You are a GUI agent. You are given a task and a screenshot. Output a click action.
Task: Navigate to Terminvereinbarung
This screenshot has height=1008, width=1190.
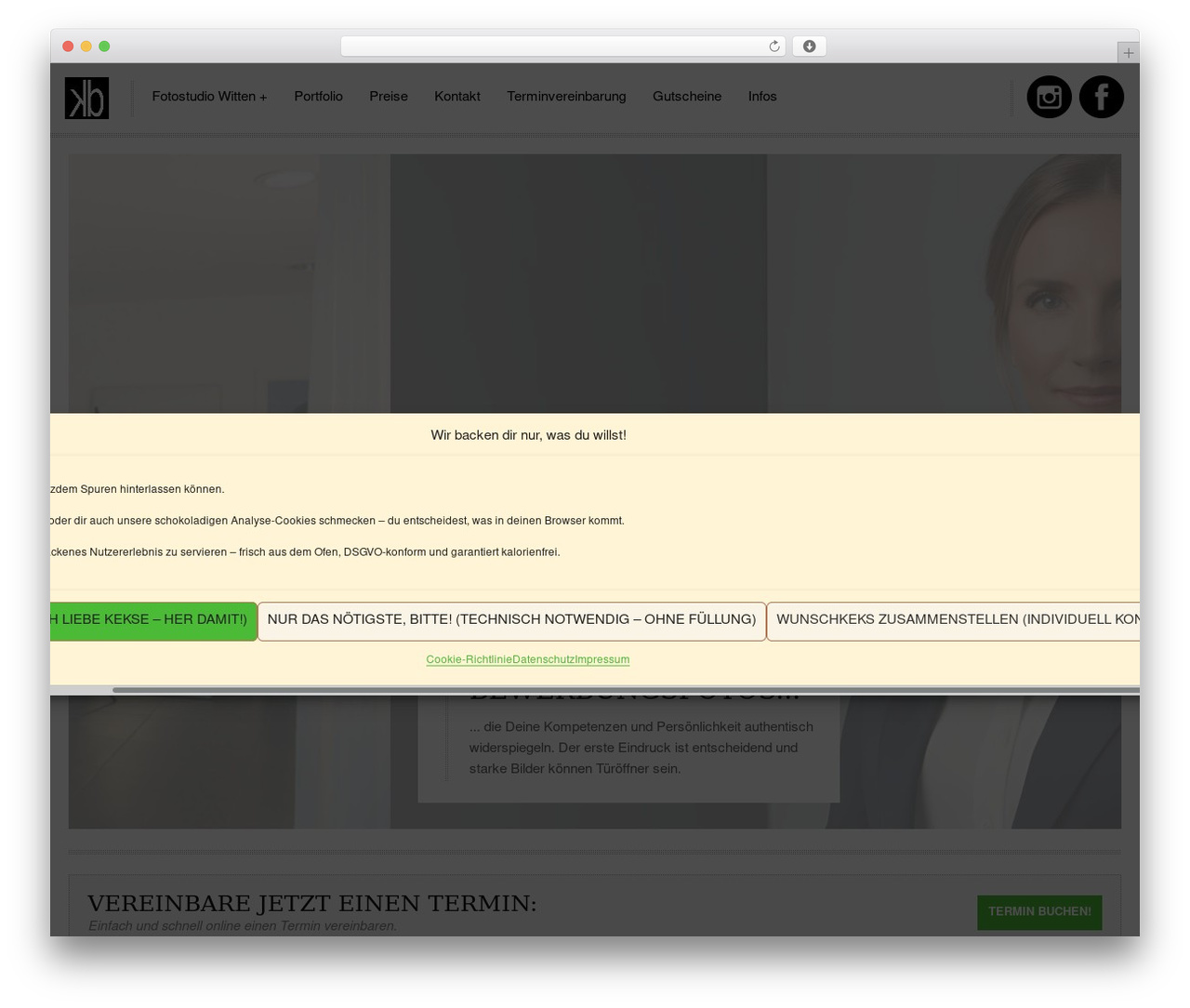pos(566,97)
